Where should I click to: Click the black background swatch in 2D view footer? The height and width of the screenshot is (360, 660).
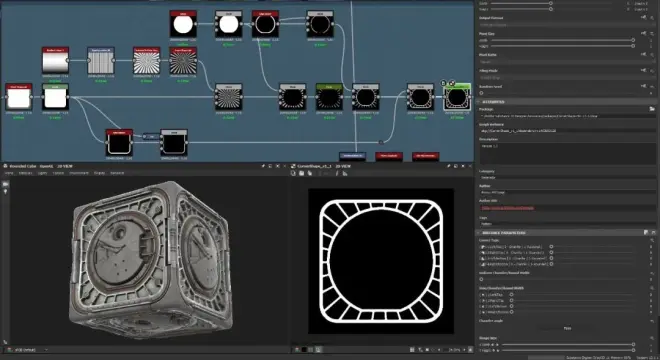(x=304, y=349)
